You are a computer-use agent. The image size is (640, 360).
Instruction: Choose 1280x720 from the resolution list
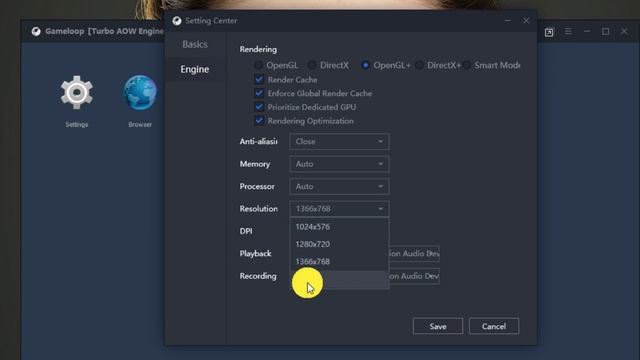[x=339, y=244]
